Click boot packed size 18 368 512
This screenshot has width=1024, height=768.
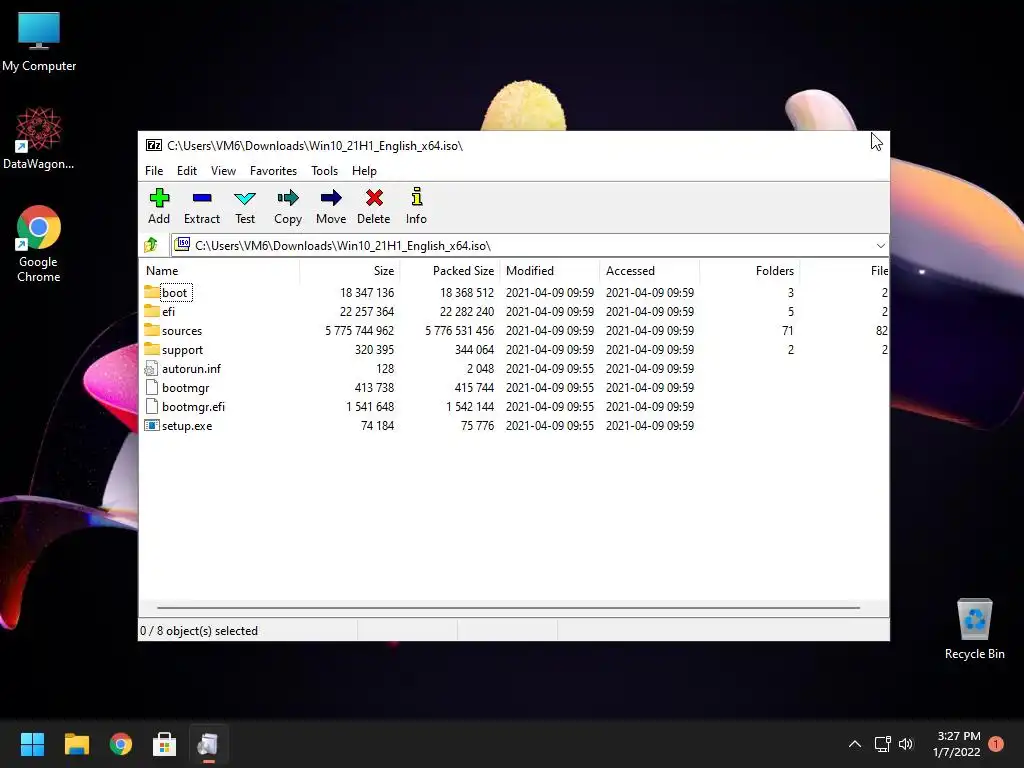pyautogui.click(x=467, y=293)
